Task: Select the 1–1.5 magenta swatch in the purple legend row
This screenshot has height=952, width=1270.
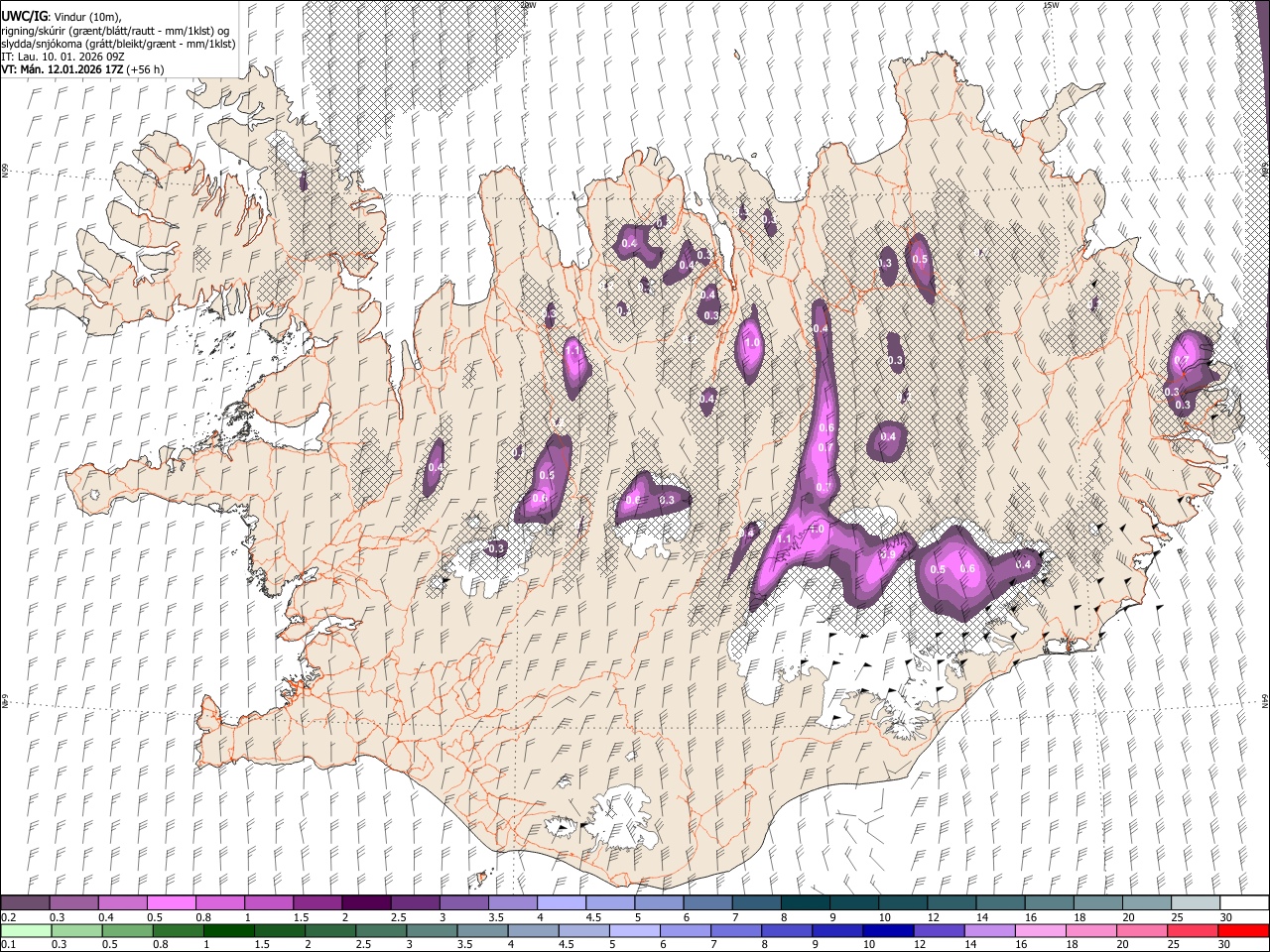Action: [269, 902]
